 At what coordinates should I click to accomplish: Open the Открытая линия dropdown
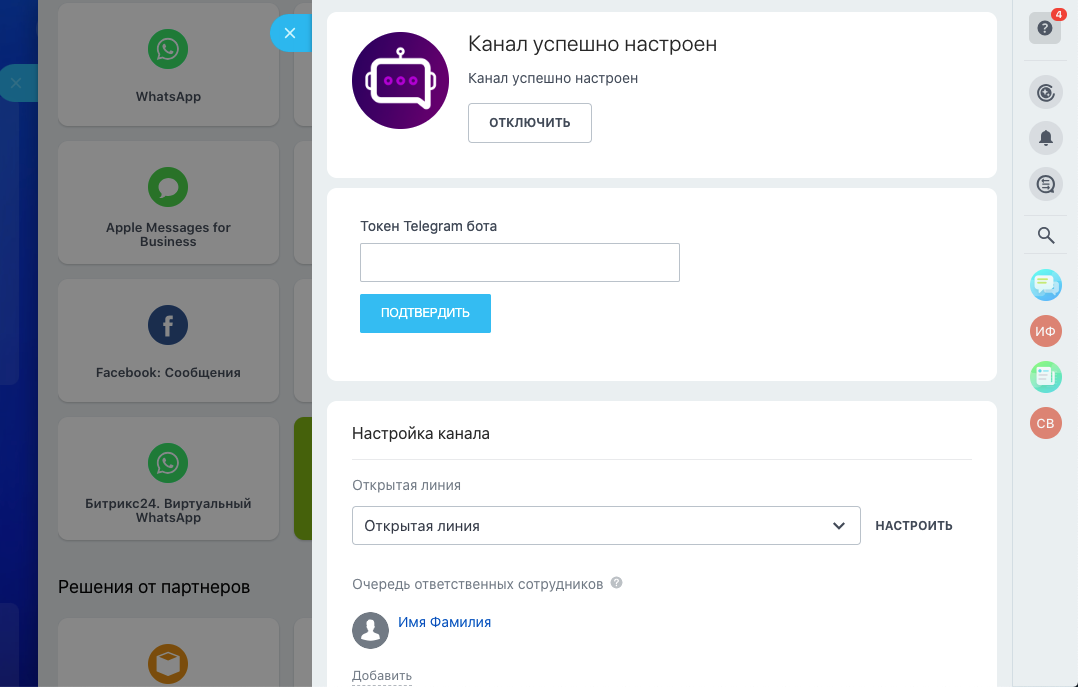tap(606, 526)
